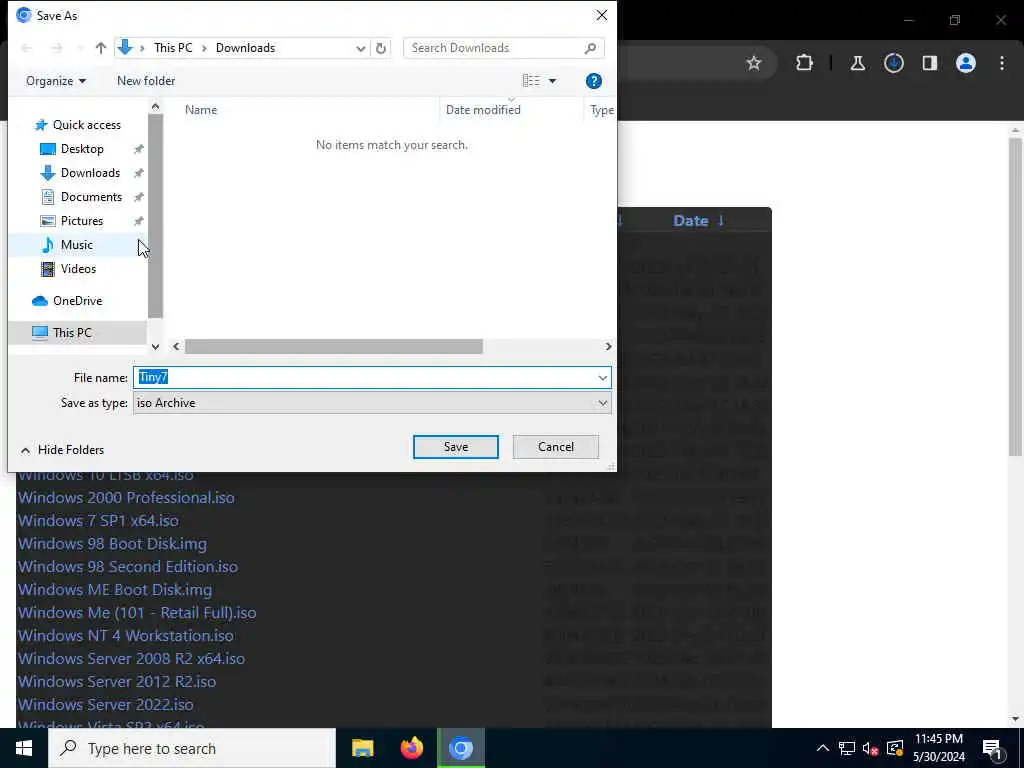
Task: Switch to Chrome in the taskbar
Action: [x=461, y=748]
